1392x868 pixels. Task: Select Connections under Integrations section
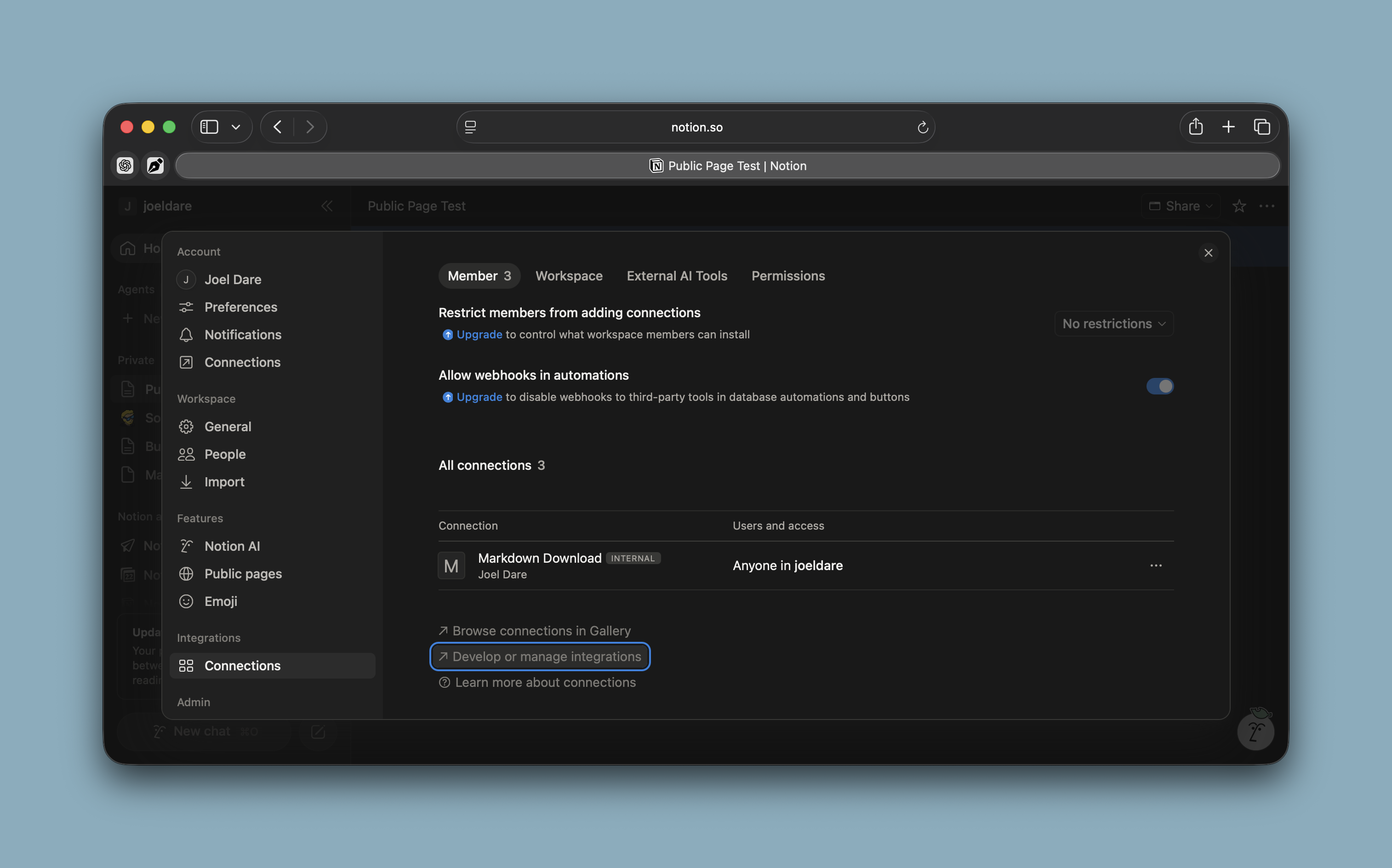coord(273,665)
